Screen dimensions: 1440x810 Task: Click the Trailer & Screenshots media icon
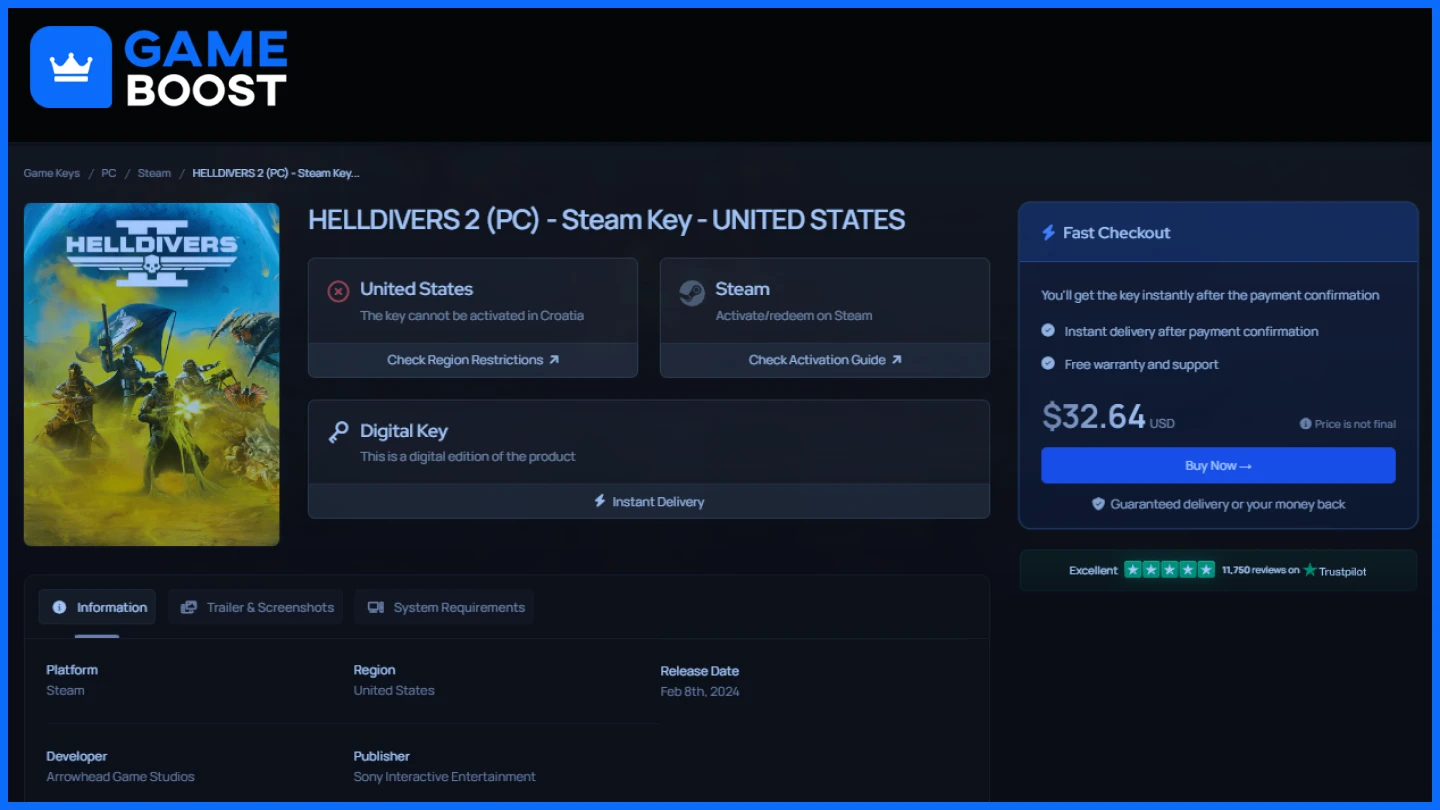tap(189, 607)
